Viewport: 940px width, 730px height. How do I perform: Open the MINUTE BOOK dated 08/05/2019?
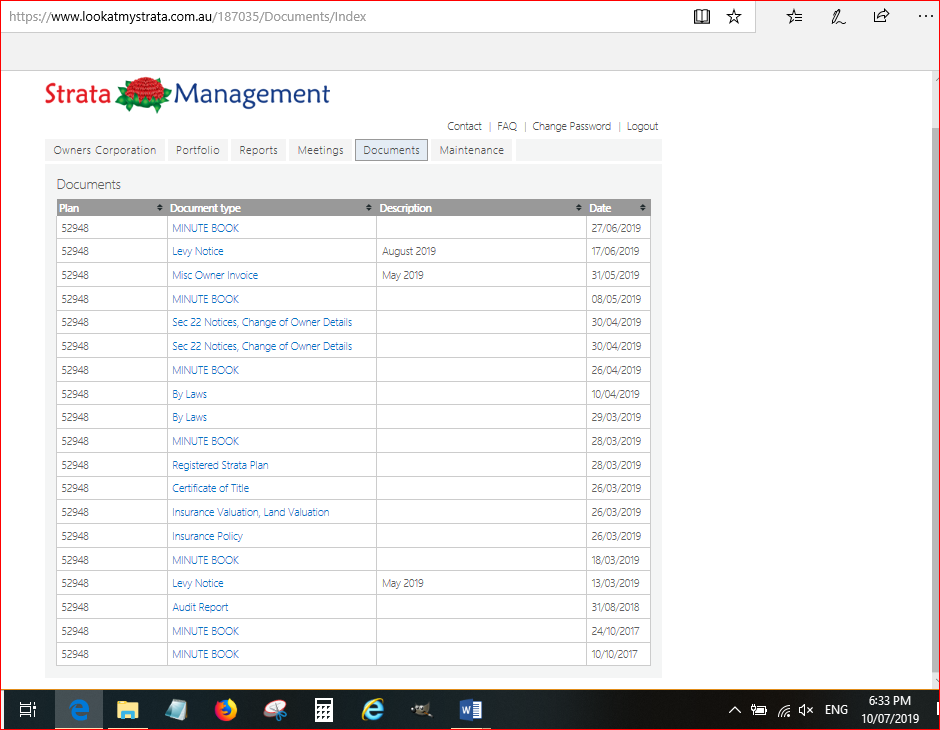206,299
